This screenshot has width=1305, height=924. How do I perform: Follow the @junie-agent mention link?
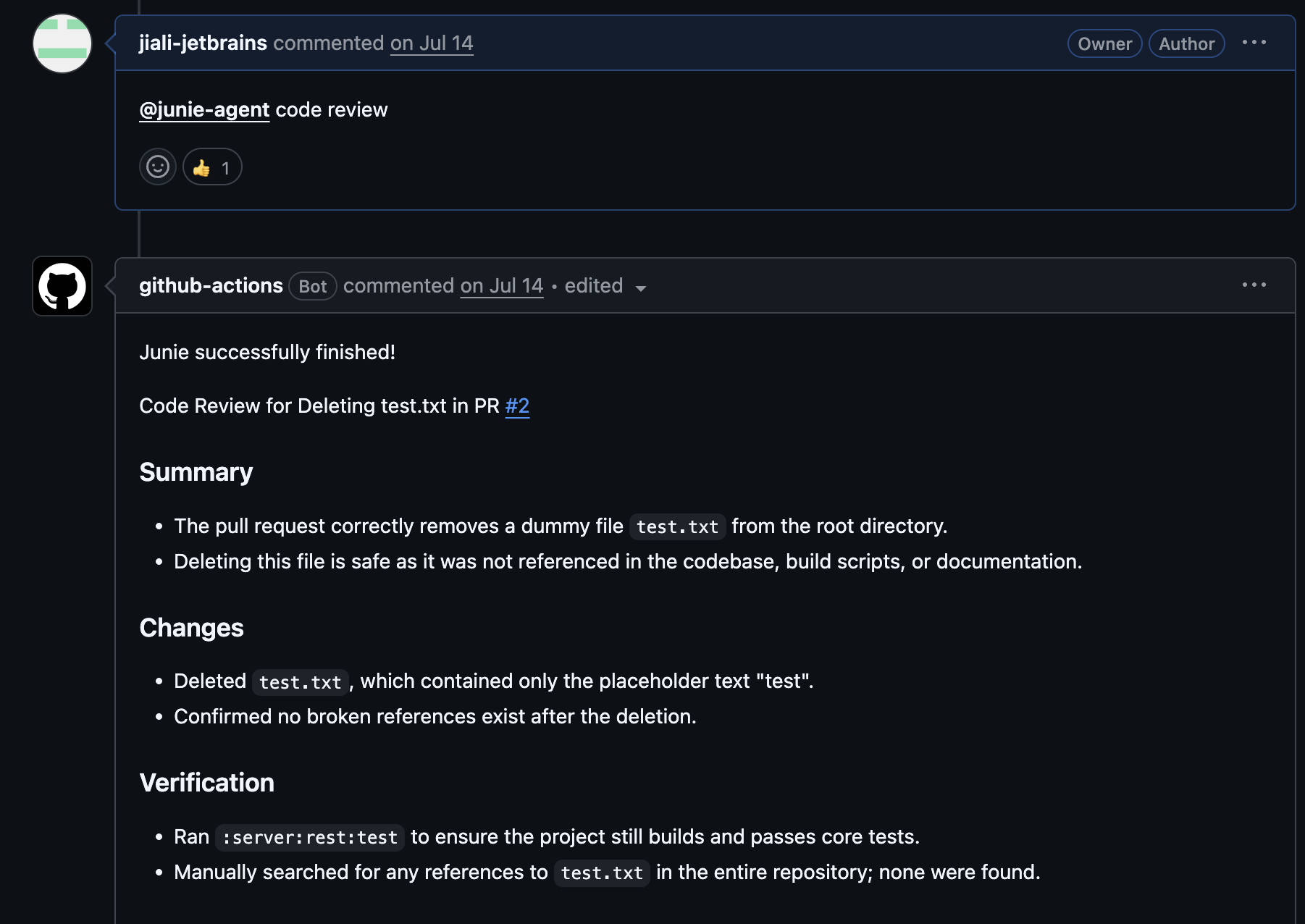pyautogui.click(x=204, y=110)
